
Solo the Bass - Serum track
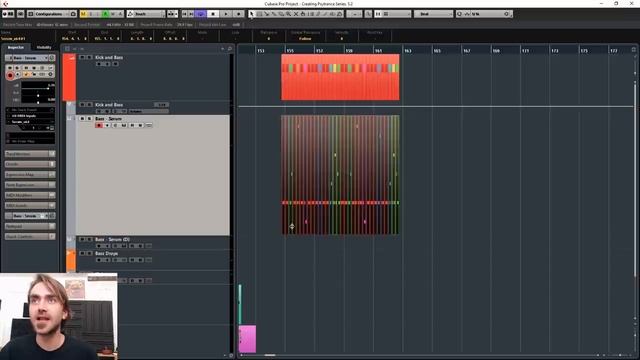pyautogui.click(x=89, y=119)
